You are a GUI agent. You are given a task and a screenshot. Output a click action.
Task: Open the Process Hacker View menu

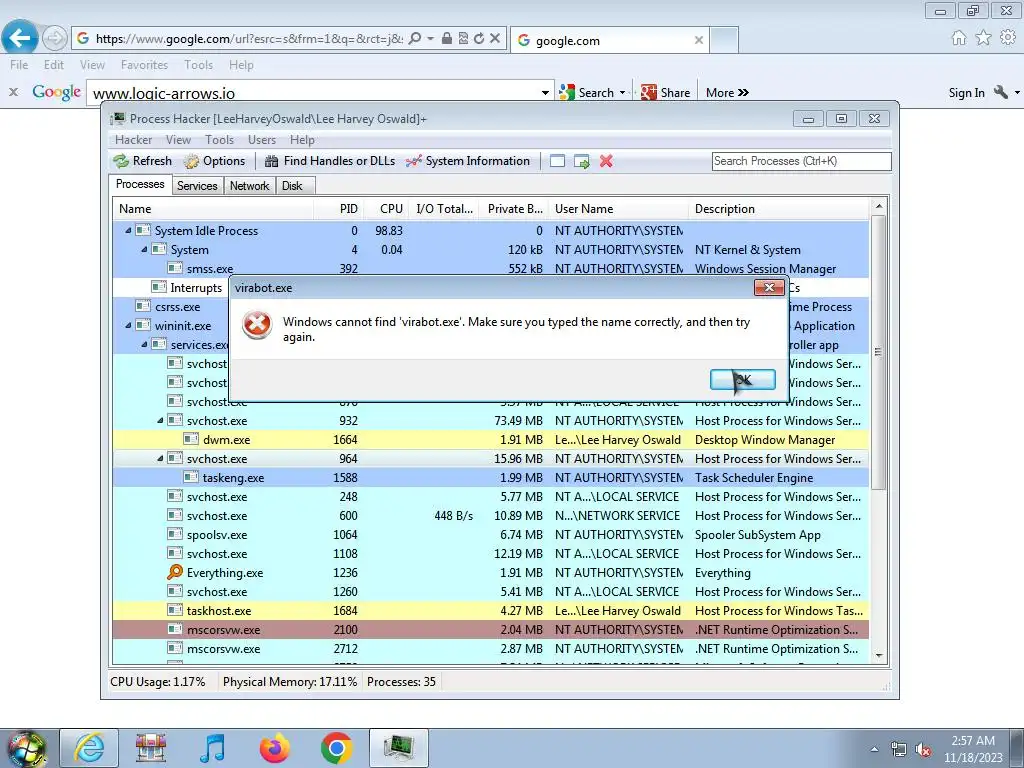coord(178,140)
